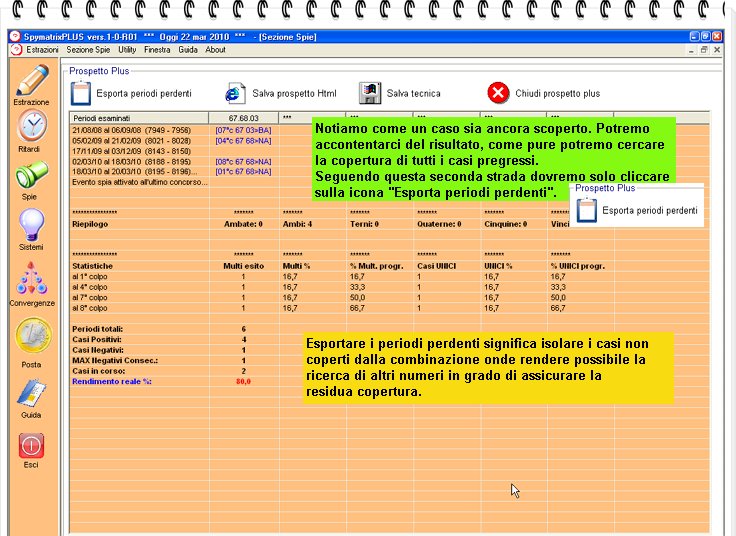Click the Quaterne: 0 cell
Viewport: 736px width, 536px height.
(439, 224)
